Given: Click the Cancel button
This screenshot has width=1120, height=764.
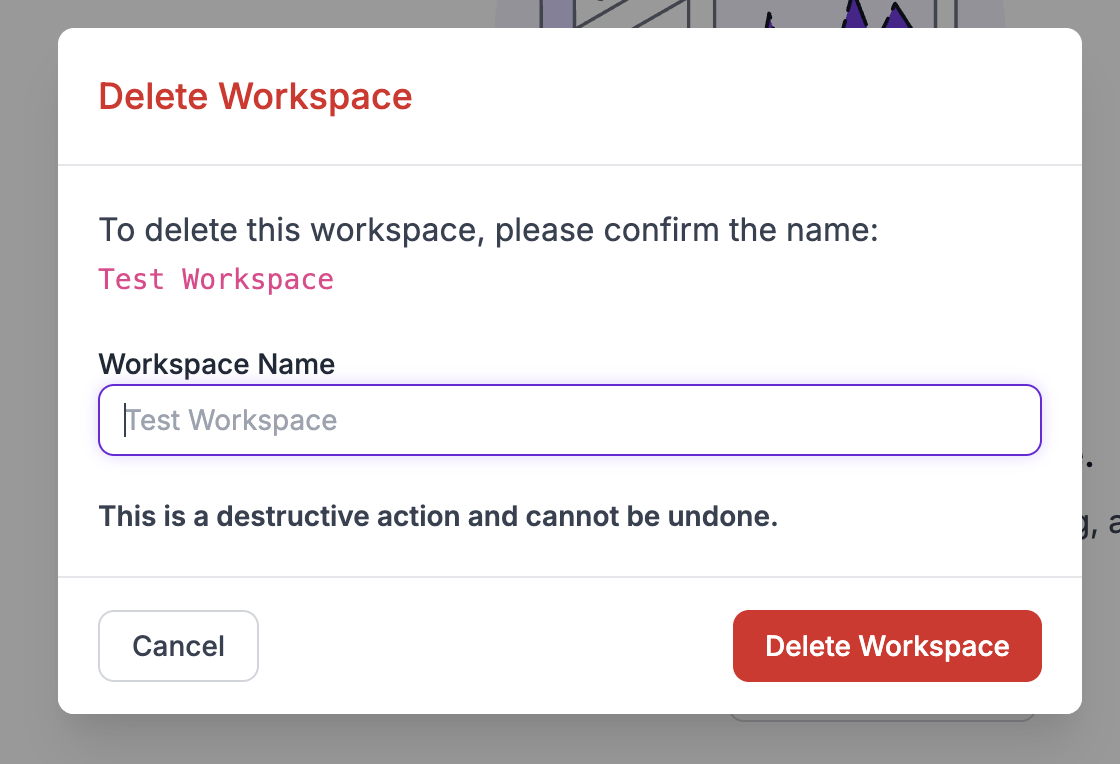Looking at the screenshot, I should [x=178, y=646].
